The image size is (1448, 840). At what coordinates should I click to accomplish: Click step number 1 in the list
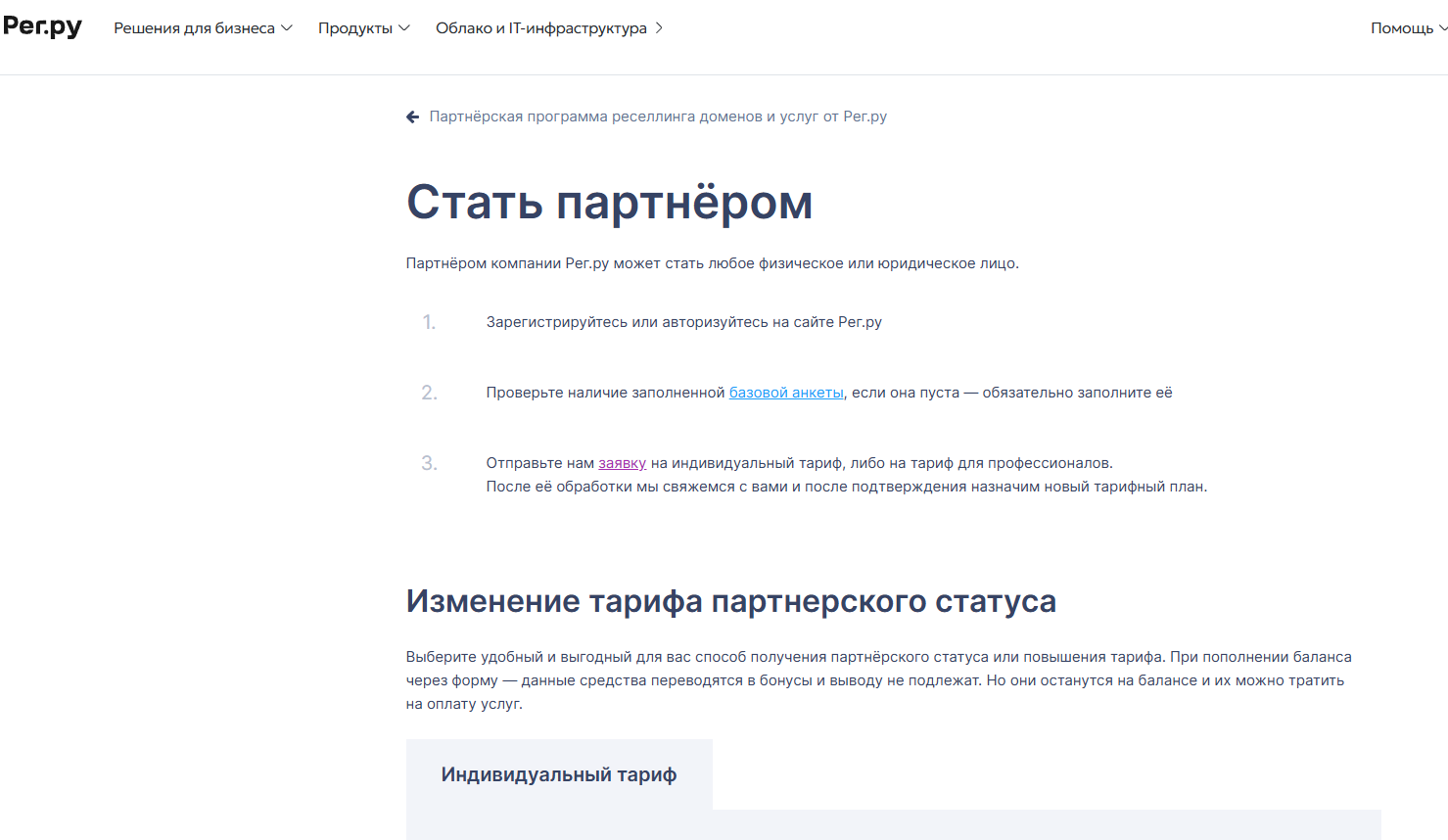[x=429, y=322]
